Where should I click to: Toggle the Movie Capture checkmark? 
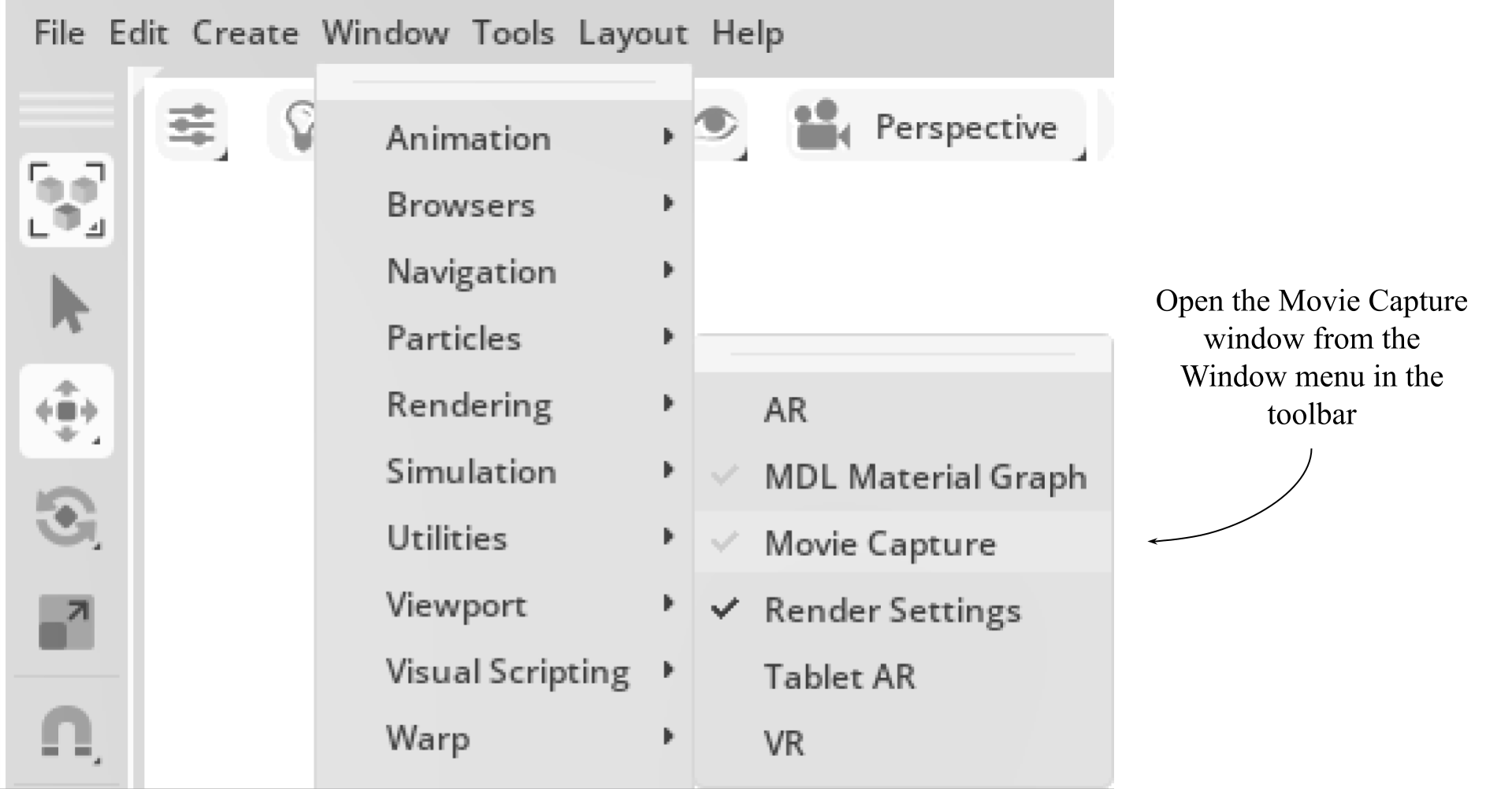coord(881,543)
